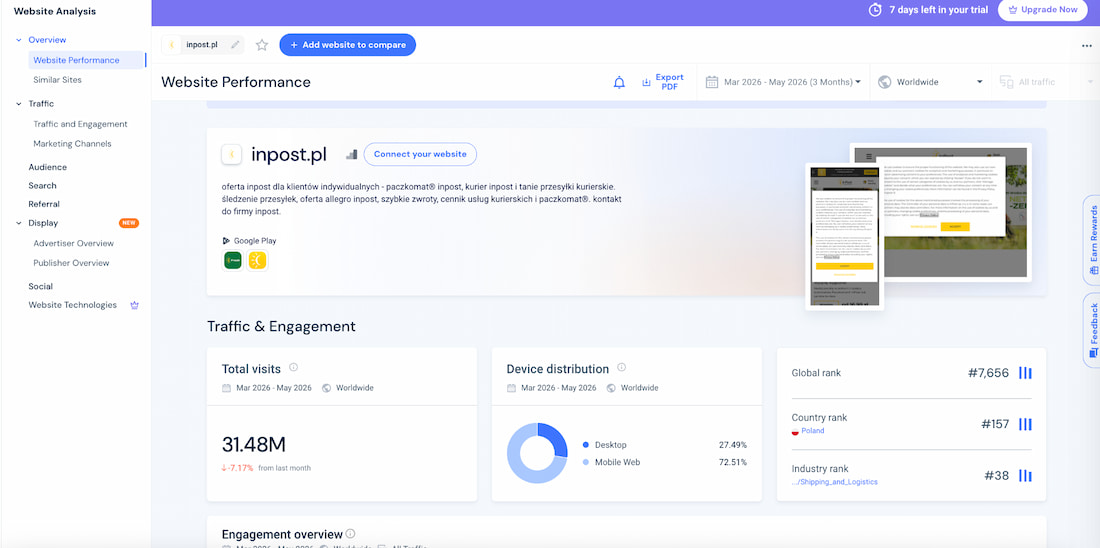Click the data-quality bar icon beside inpost.pl title

click(351, 154)
